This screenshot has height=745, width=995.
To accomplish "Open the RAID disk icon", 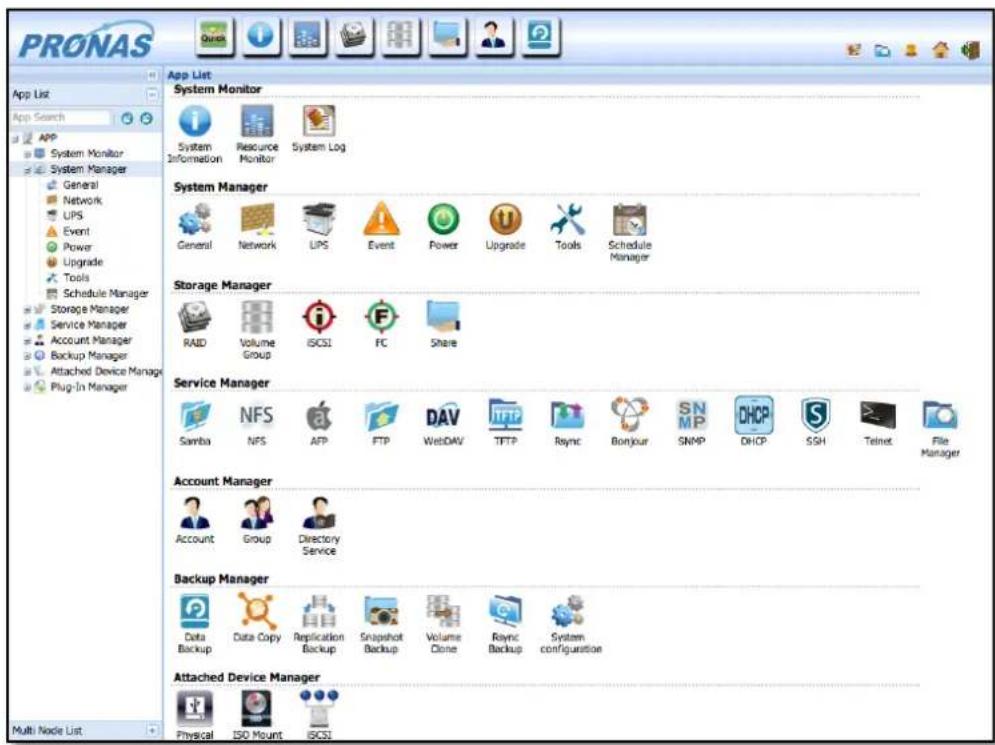I will (195, 317).
